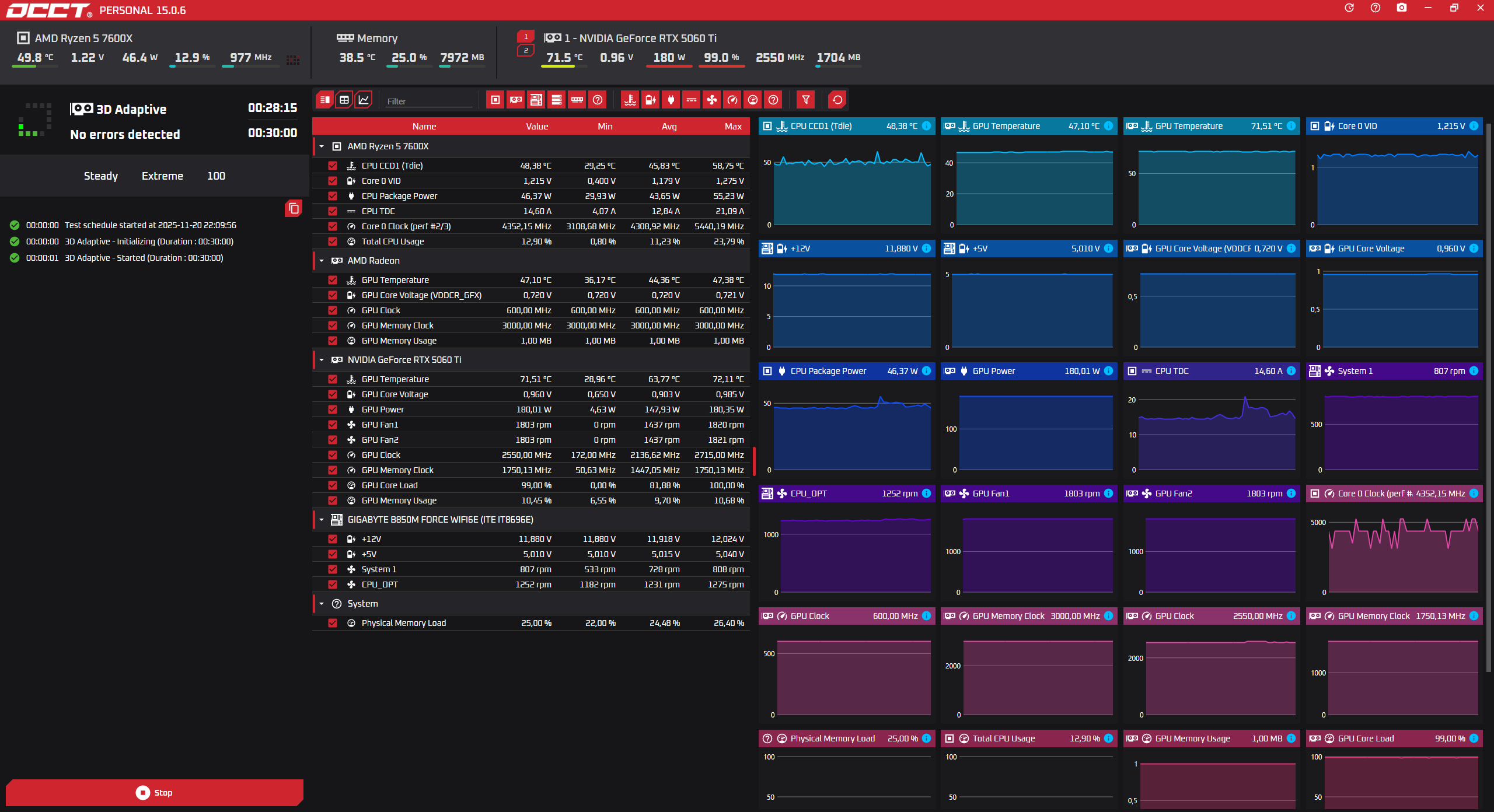
Task: Click the funnel filter icon in the toolbar
Action: click(806, 100)
